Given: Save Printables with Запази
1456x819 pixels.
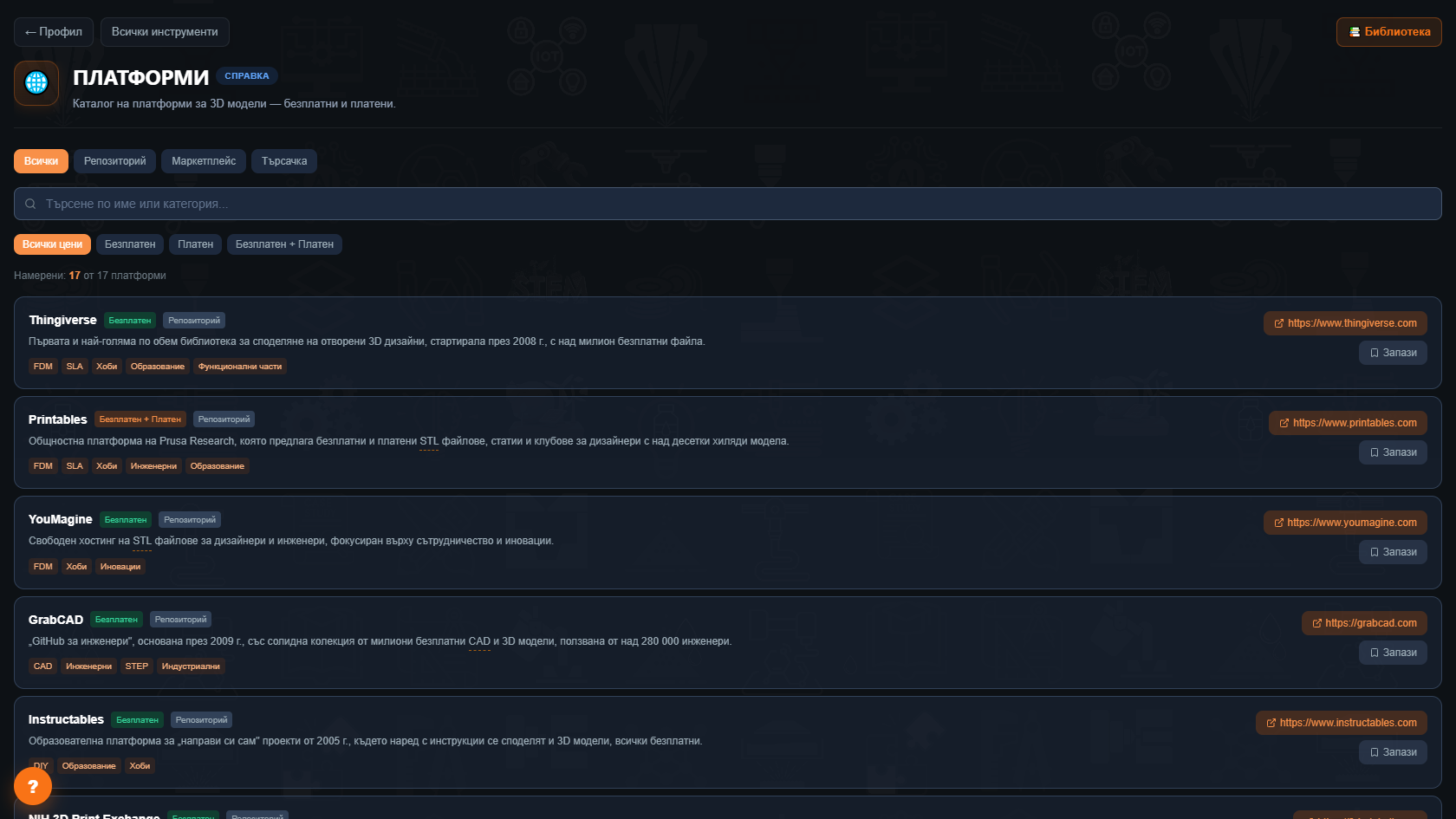Looking at the screenshot, I should (x=1393, y=452).
